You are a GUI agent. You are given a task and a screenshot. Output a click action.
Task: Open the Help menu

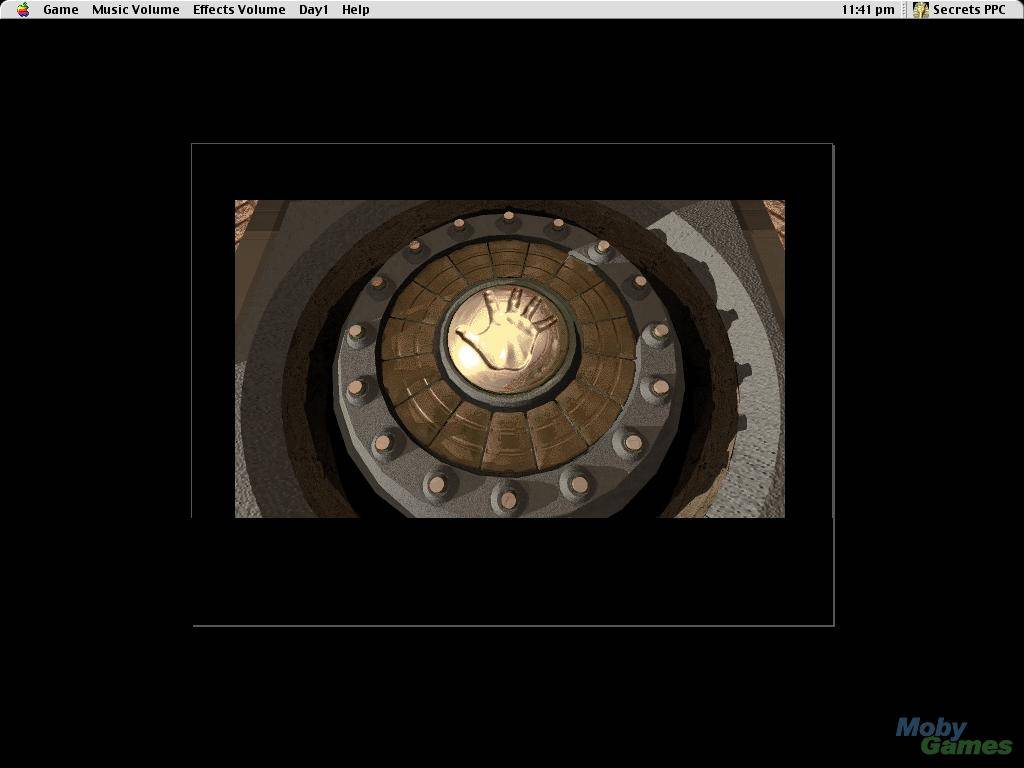click(x=356, y=10)
